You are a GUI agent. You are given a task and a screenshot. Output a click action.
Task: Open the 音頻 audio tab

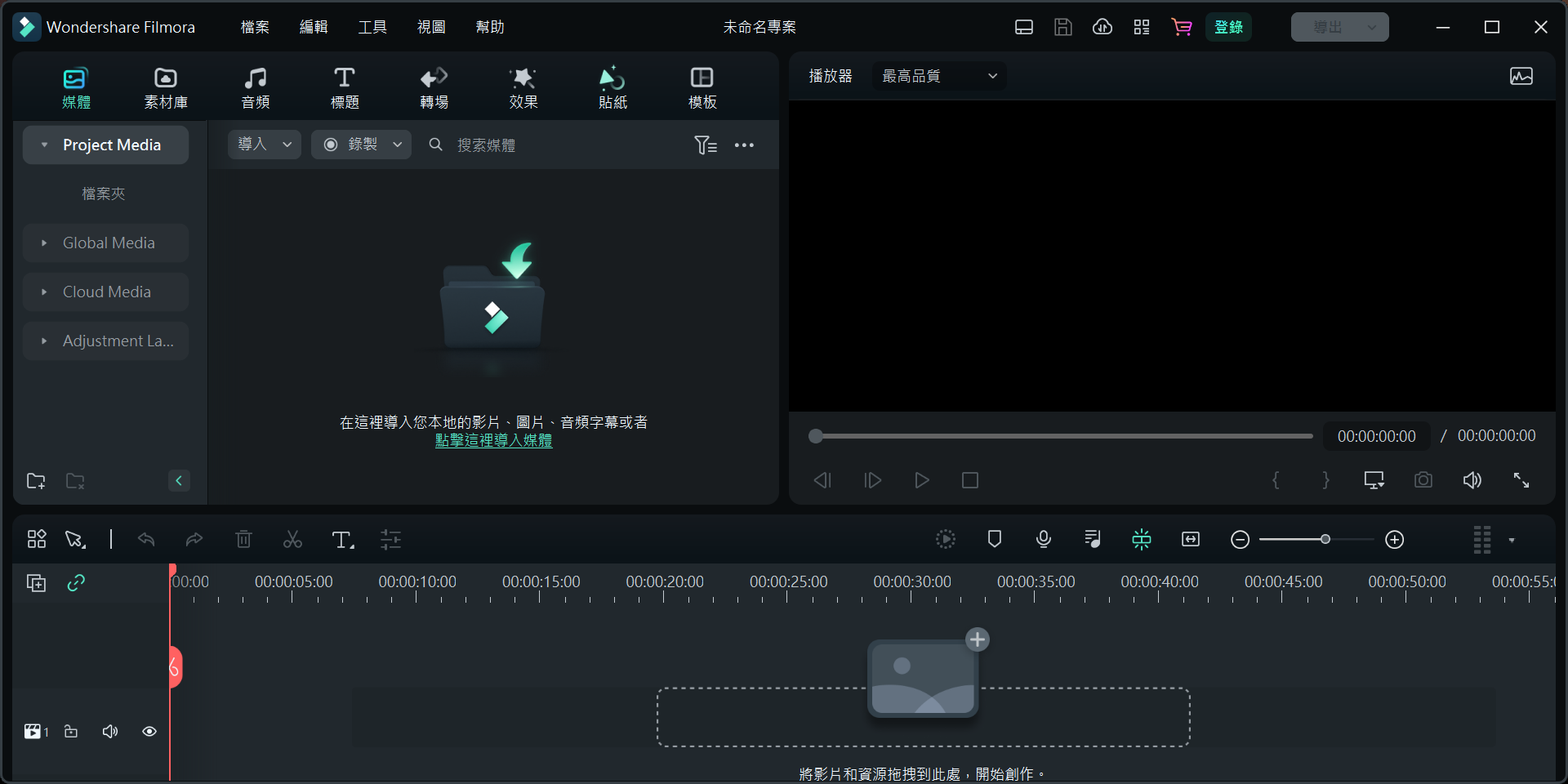(256, 88)
